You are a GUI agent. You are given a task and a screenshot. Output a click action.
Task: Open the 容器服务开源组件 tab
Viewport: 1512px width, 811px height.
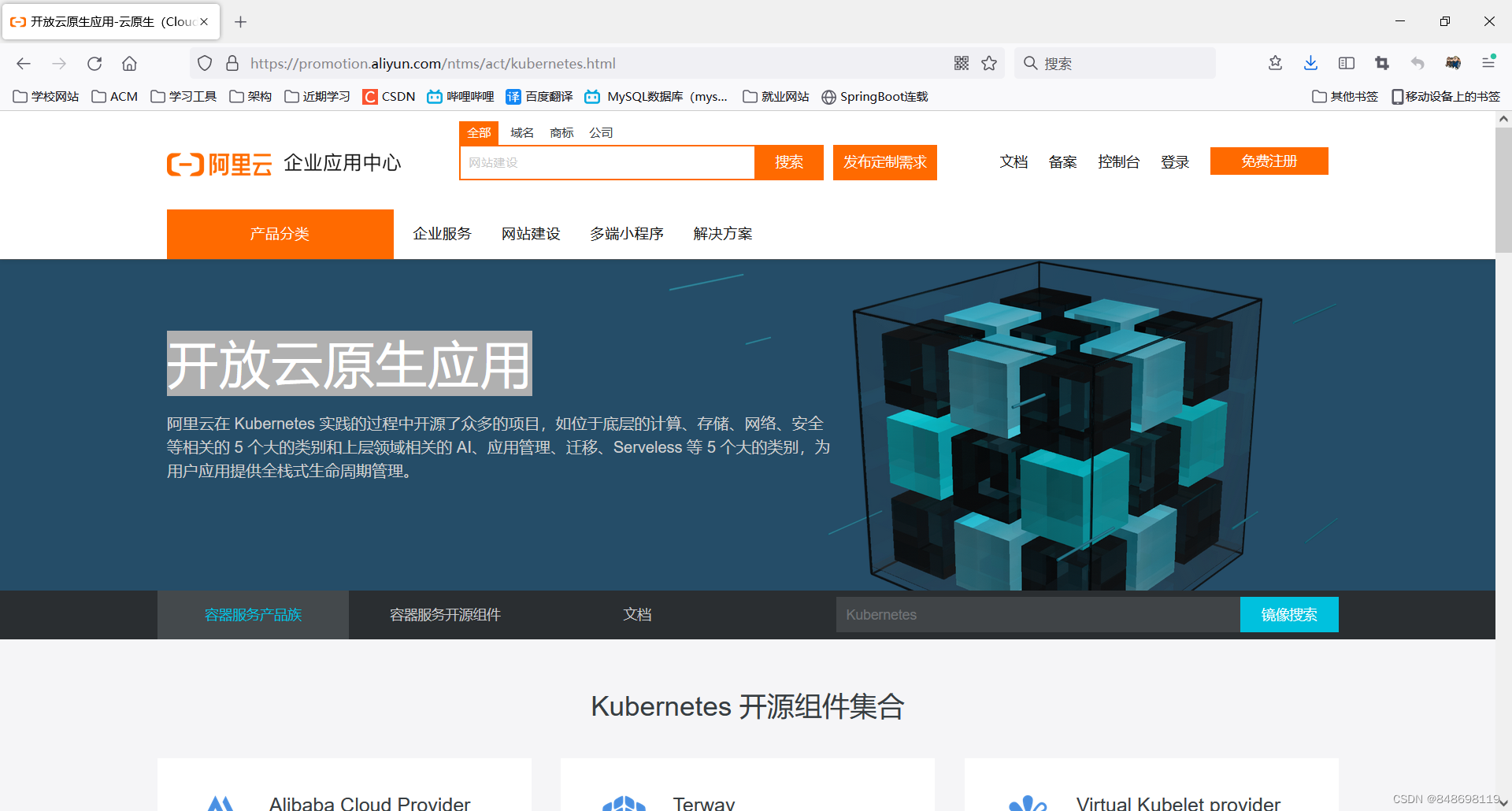pos(444,614)
